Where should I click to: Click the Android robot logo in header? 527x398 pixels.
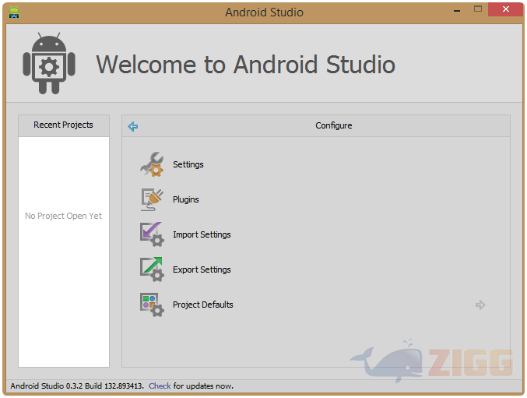point(49,63)
